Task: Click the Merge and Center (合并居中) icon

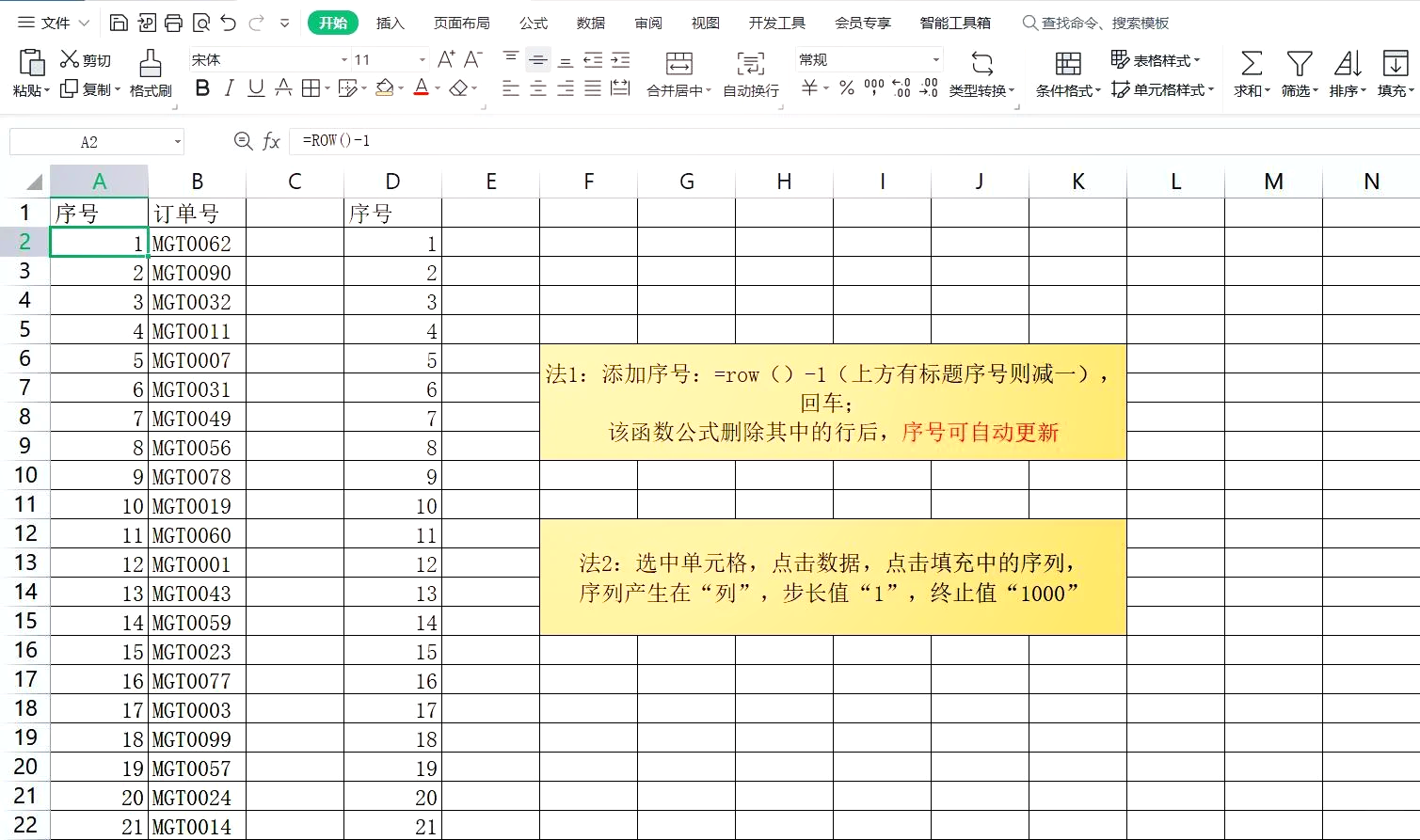Action: click(678, 64)
